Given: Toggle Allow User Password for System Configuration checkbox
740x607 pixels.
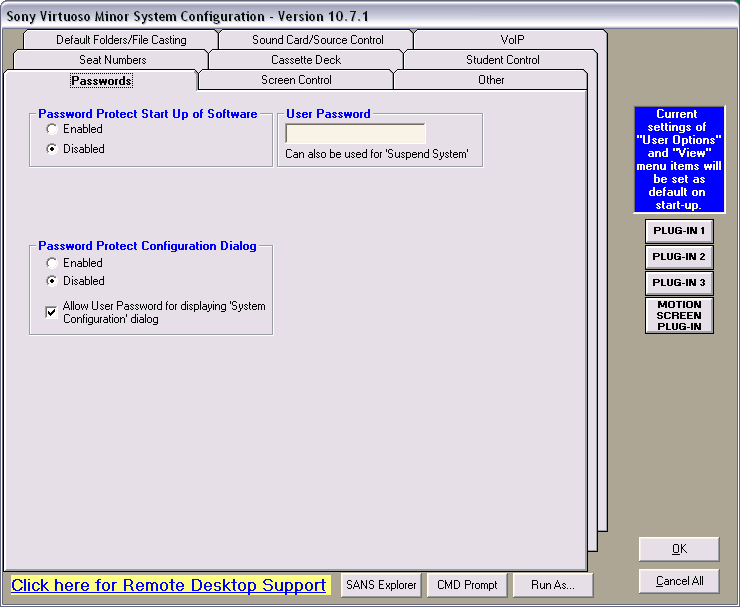Looking at the screenshot, I should [x=51, y=312].
